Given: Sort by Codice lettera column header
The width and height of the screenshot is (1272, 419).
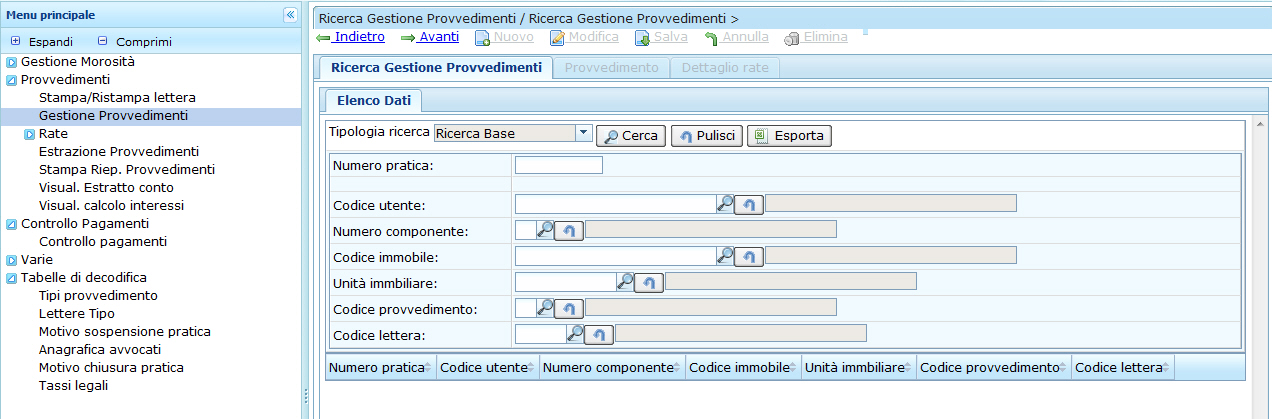Looking at the screenshot, I should coord(1123,368).
